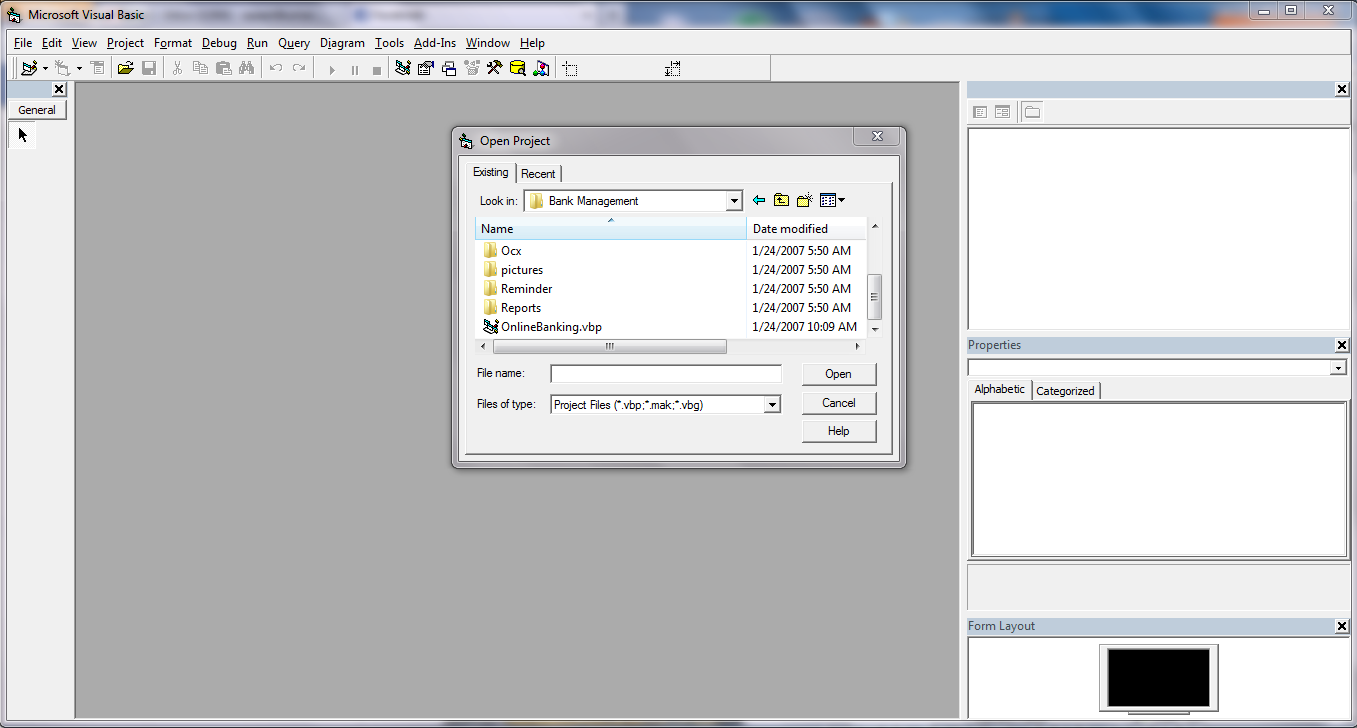The image size is (1357, 728).
Task: Switch to the Recent tab
Action: coord(538,173)
